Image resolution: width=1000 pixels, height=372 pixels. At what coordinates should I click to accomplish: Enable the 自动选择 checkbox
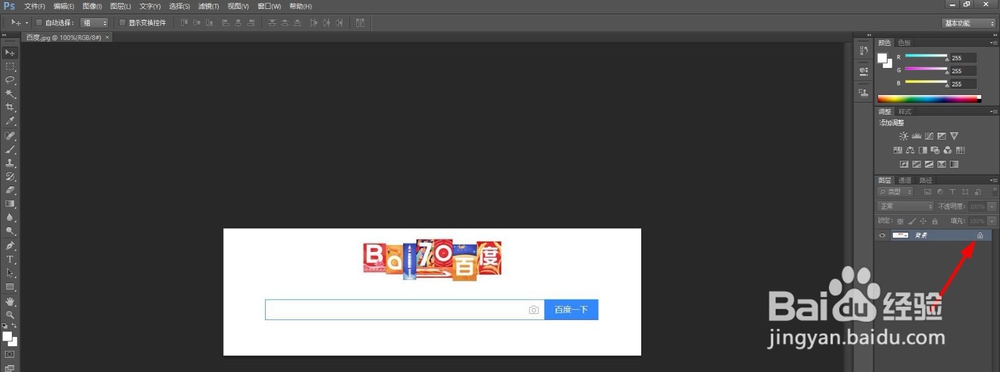tap(39, 23)
